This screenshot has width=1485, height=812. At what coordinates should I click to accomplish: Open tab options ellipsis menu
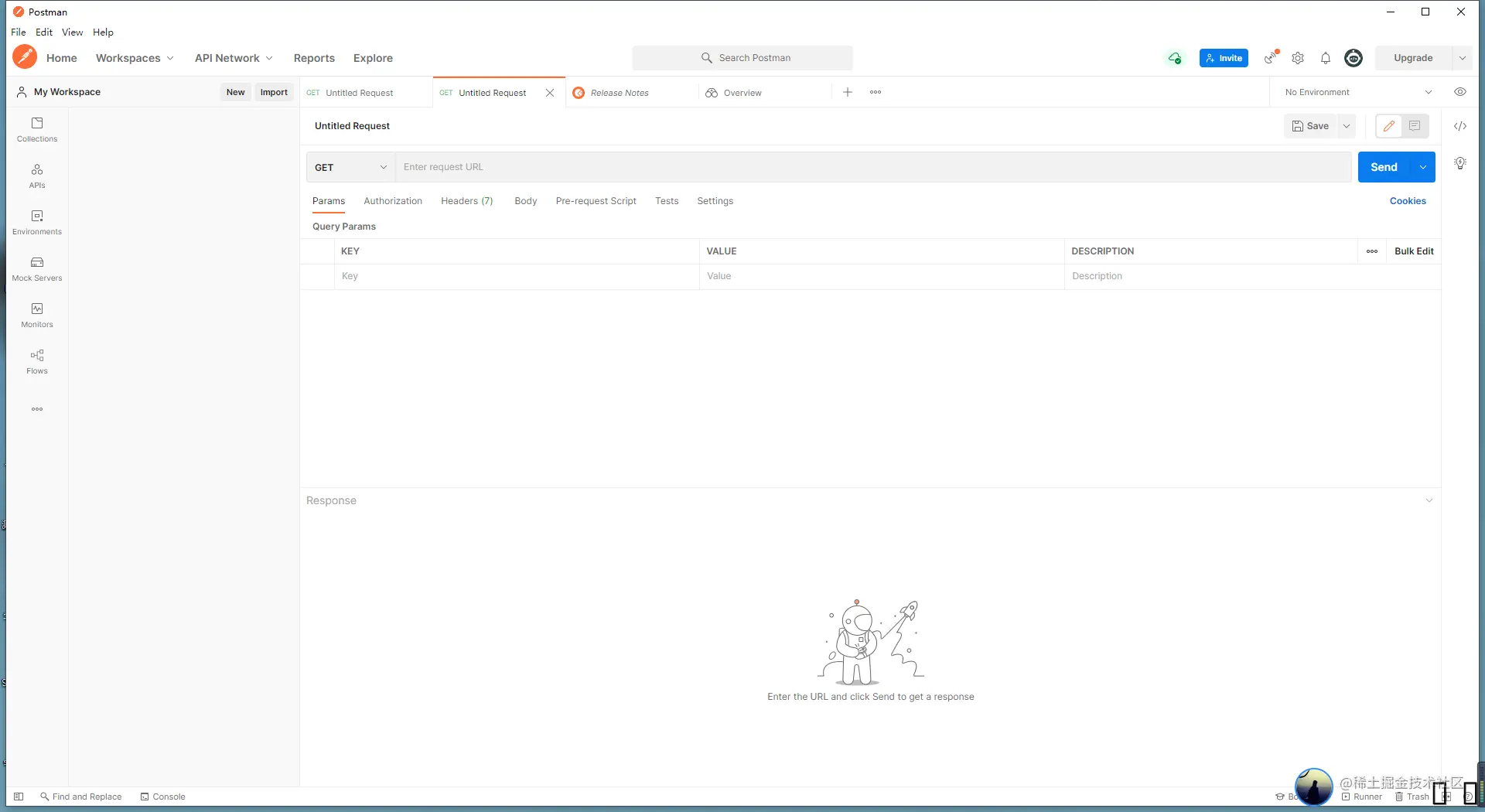pos(876,92)
